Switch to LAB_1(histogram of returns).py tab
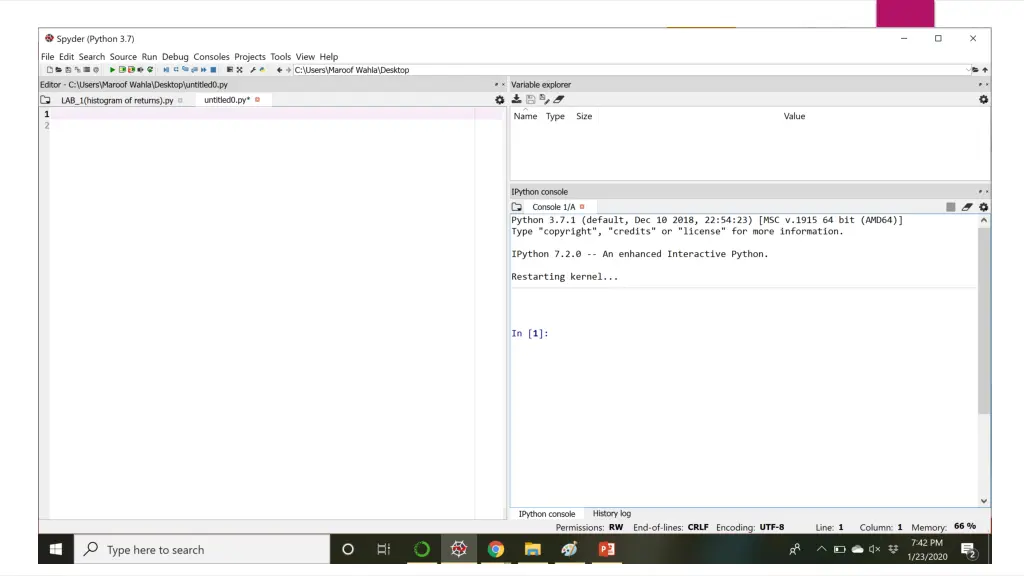The width and height of the screenshot is (1024, 576). 118,100
